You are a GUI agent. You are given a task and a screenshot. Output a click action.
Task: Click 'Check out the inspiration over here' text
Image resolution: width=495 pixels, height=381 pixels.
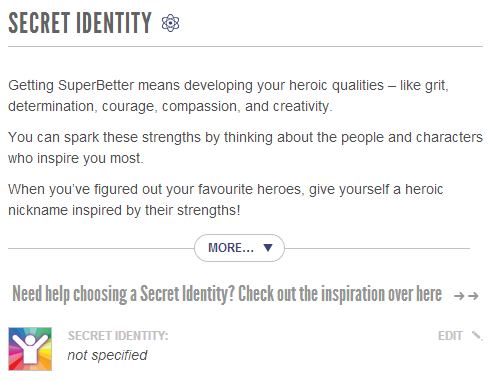340,294
